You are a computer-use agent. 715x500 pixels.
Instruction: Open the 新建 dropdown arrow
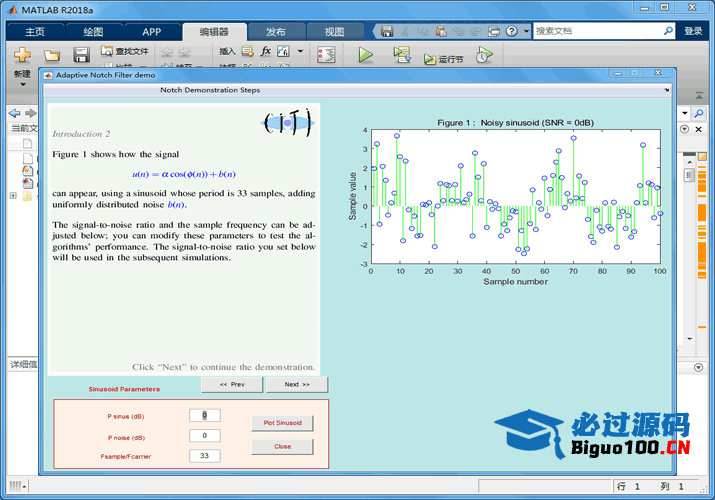click(22, 84)
